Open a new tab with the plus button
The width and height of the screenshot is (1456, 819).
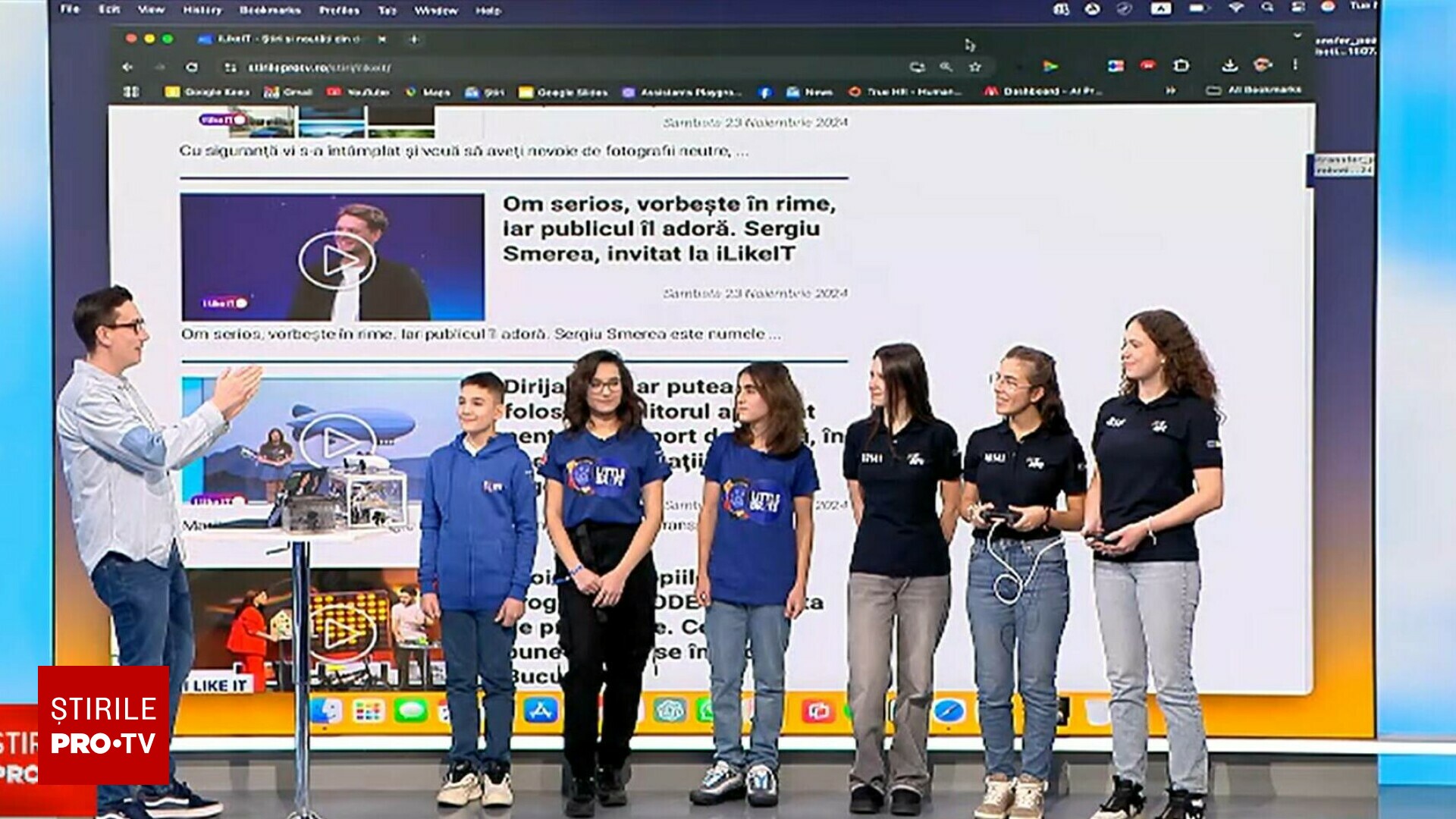[414, 39]
